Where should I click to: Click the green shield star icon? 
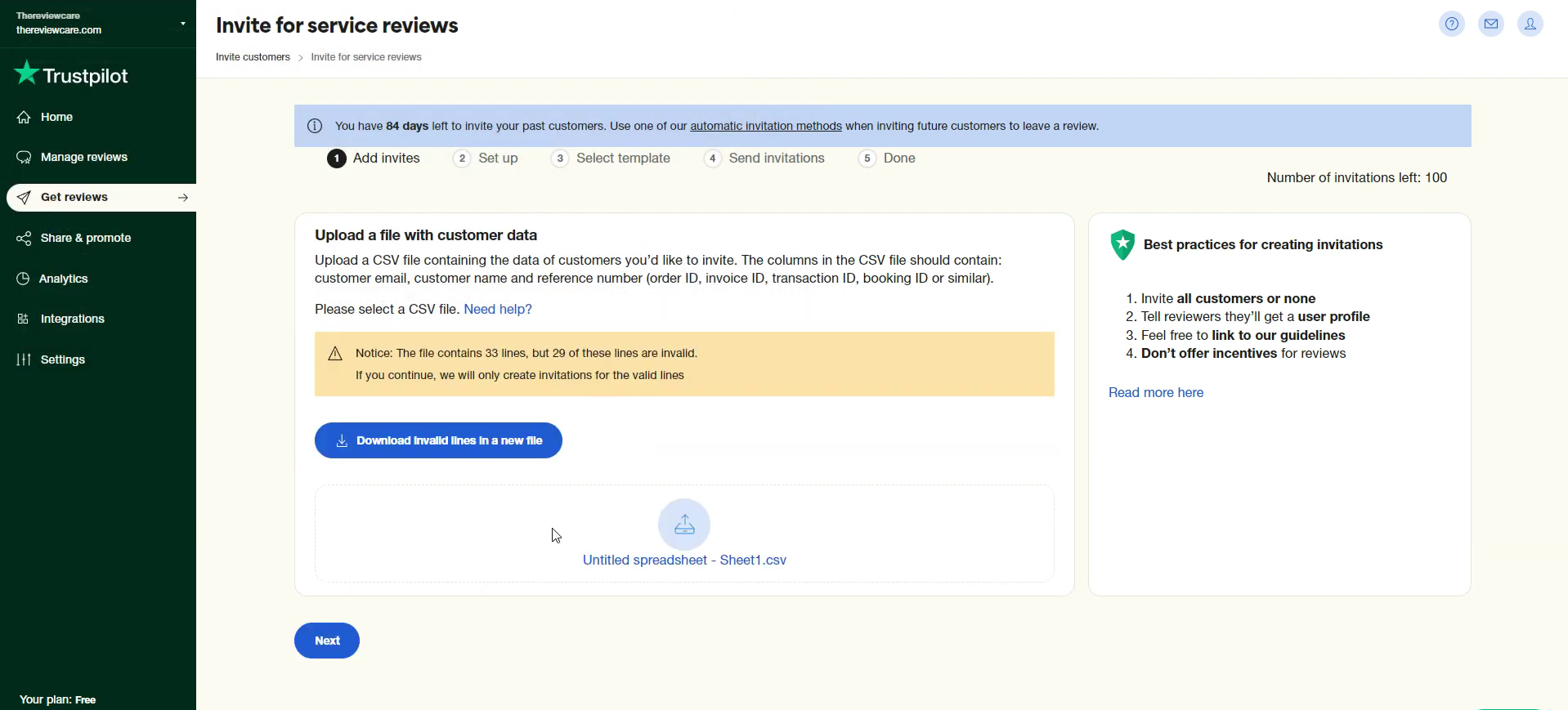click(1122, 244)
